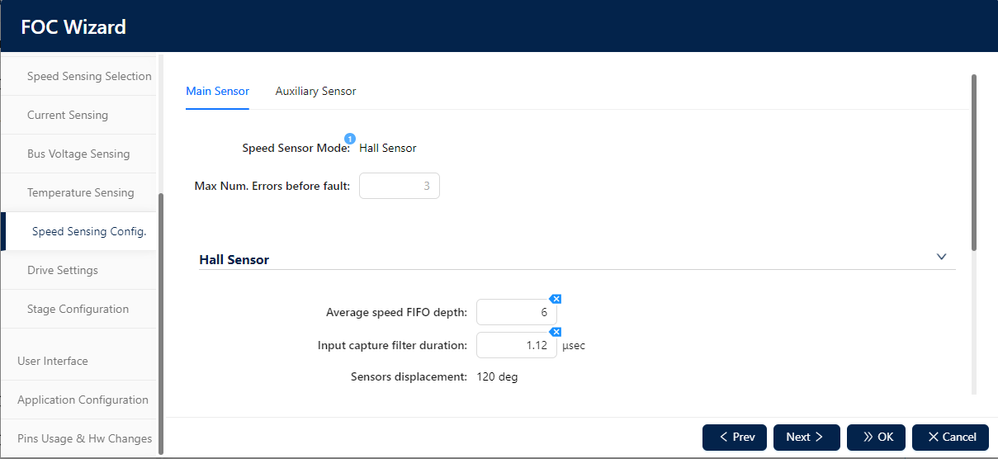Click the Input capture filter duration field

point(516,345)
